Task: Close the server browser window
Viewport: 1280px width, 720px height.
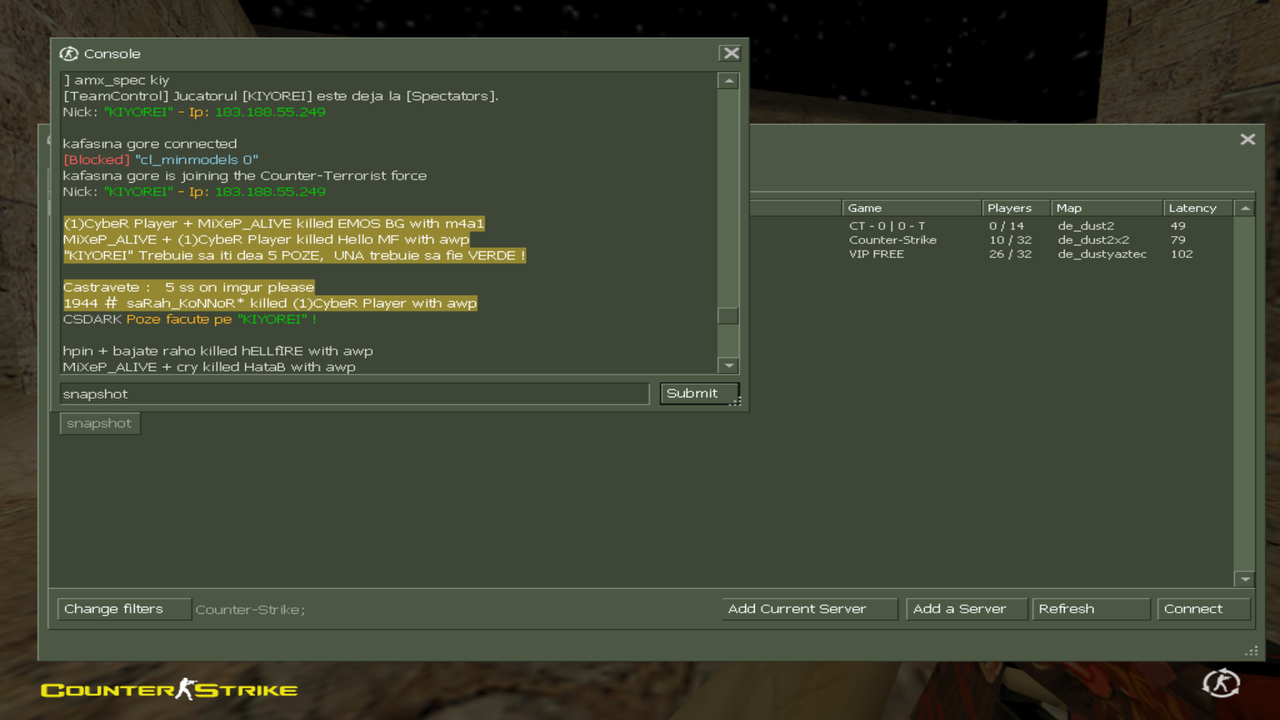Action: pos(1247,140)
